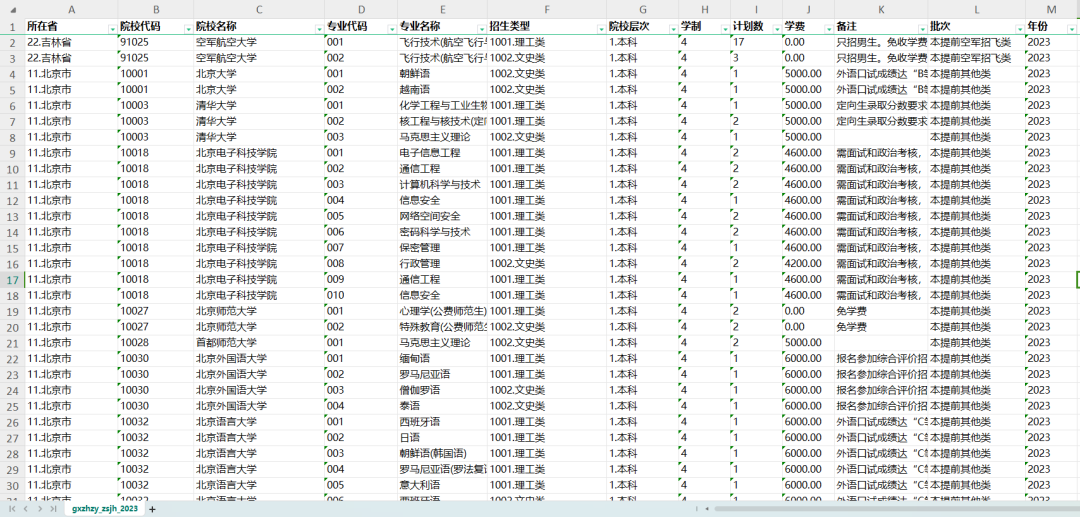Select row 8 header
The height and width of the screenshot is (517, 1080).
tap(12, 137)
